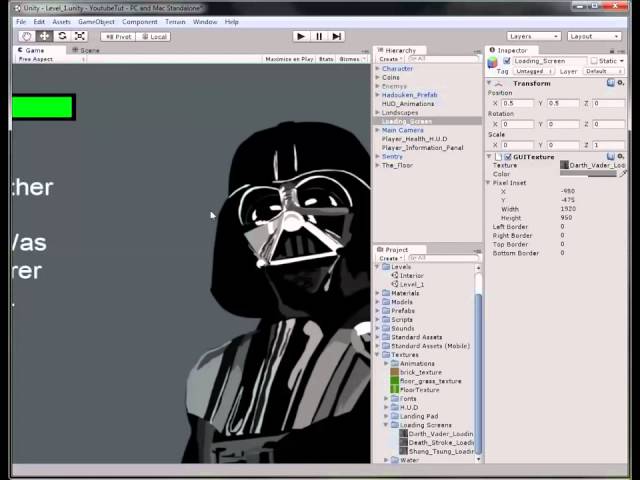This screenshot has width=640, height=480.
Task: Click the Loading_Screen name field
Action: 549,61
